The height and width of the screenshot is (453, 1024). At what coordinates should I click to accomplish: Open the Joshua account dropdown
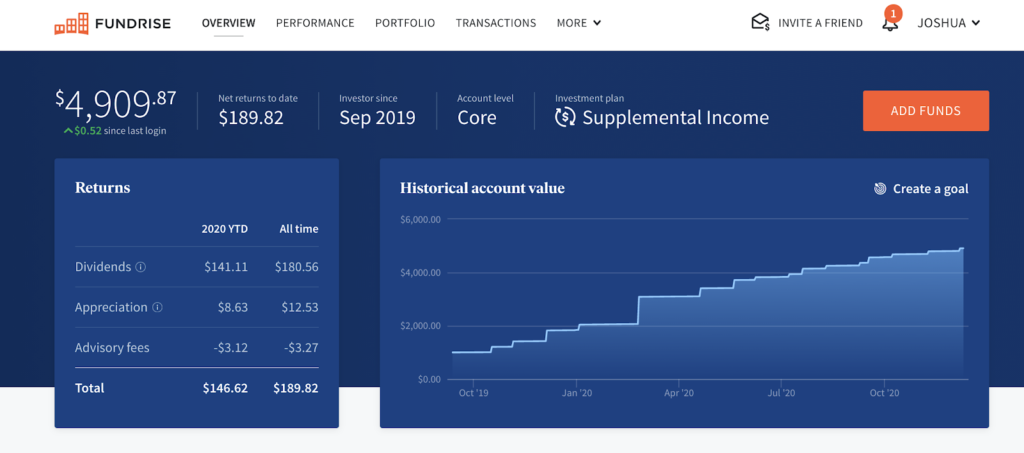[x=948, y=23]
